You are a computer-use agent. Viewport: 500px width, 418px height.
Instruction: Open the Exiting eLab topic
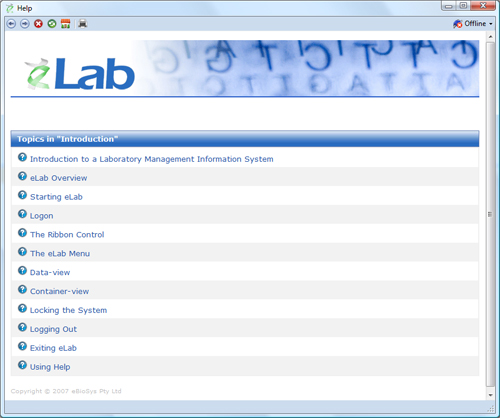[53, 348]
